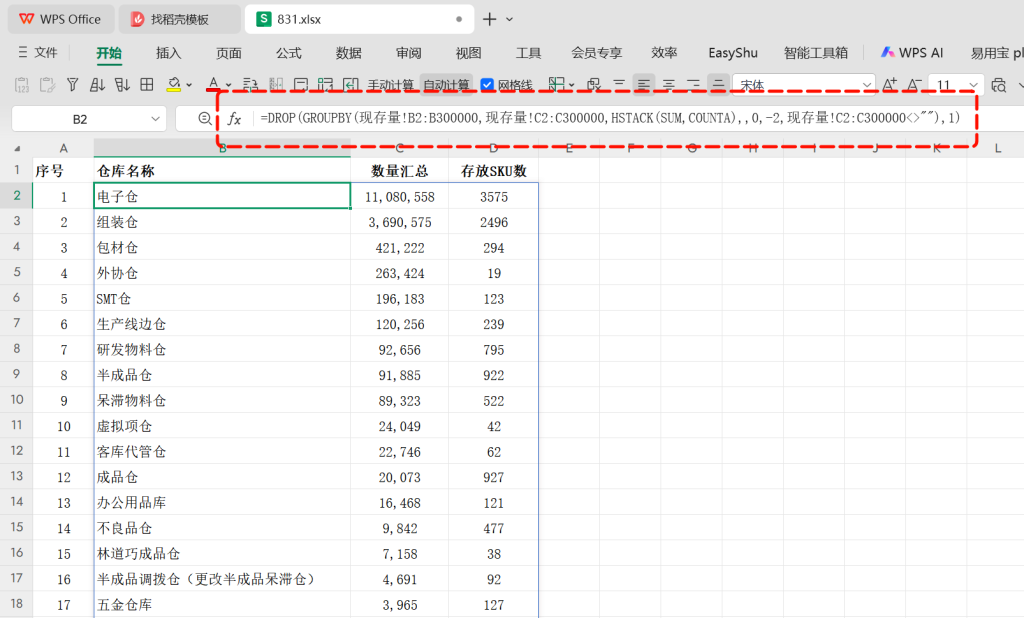Click the 存放SKU数 header cell
The width and height of the screenshot is (1024, 618).
[x=494, y=171]
